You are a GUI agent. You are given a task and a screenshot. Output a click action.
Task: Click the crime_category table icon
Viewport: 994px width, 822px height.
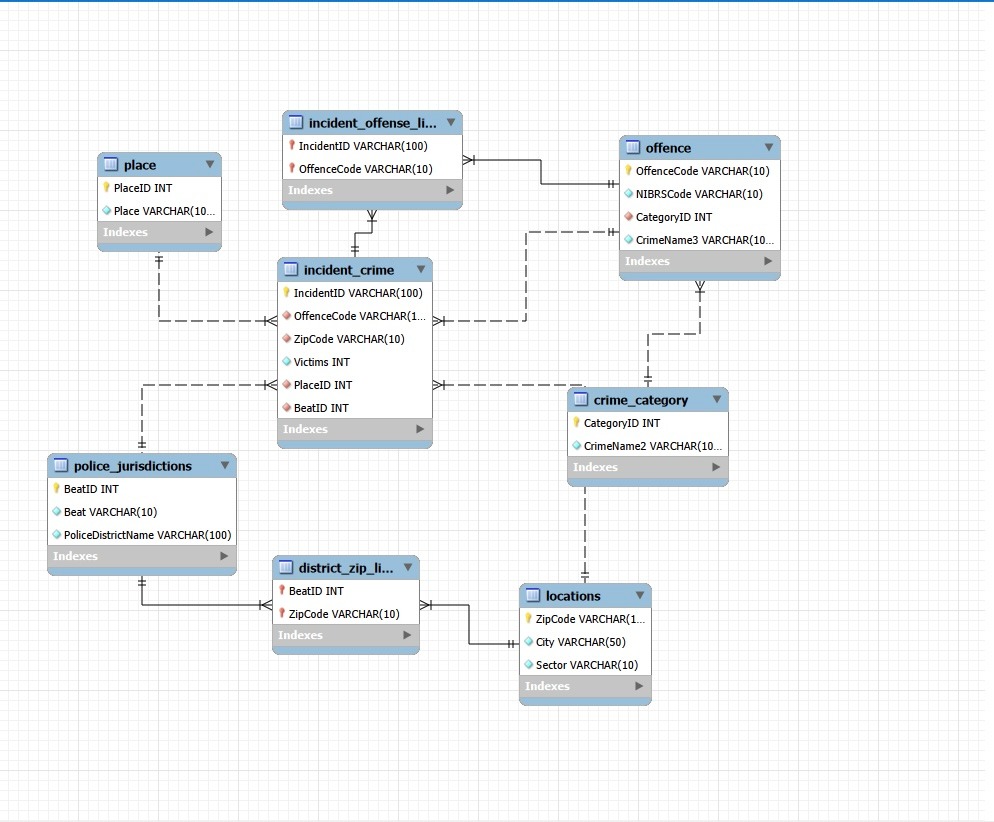coord(581,399)
